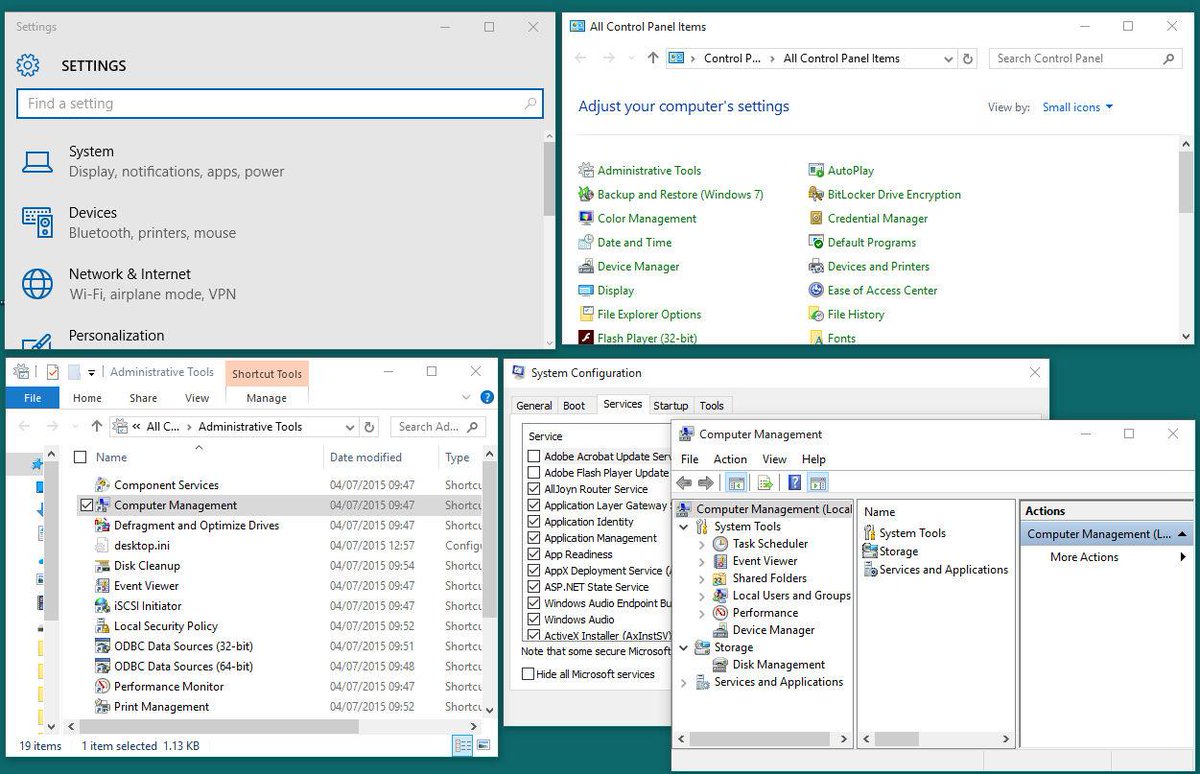Open Color Management icon
This screenshot has height=774, width=1200.
[x=587, y=219]
